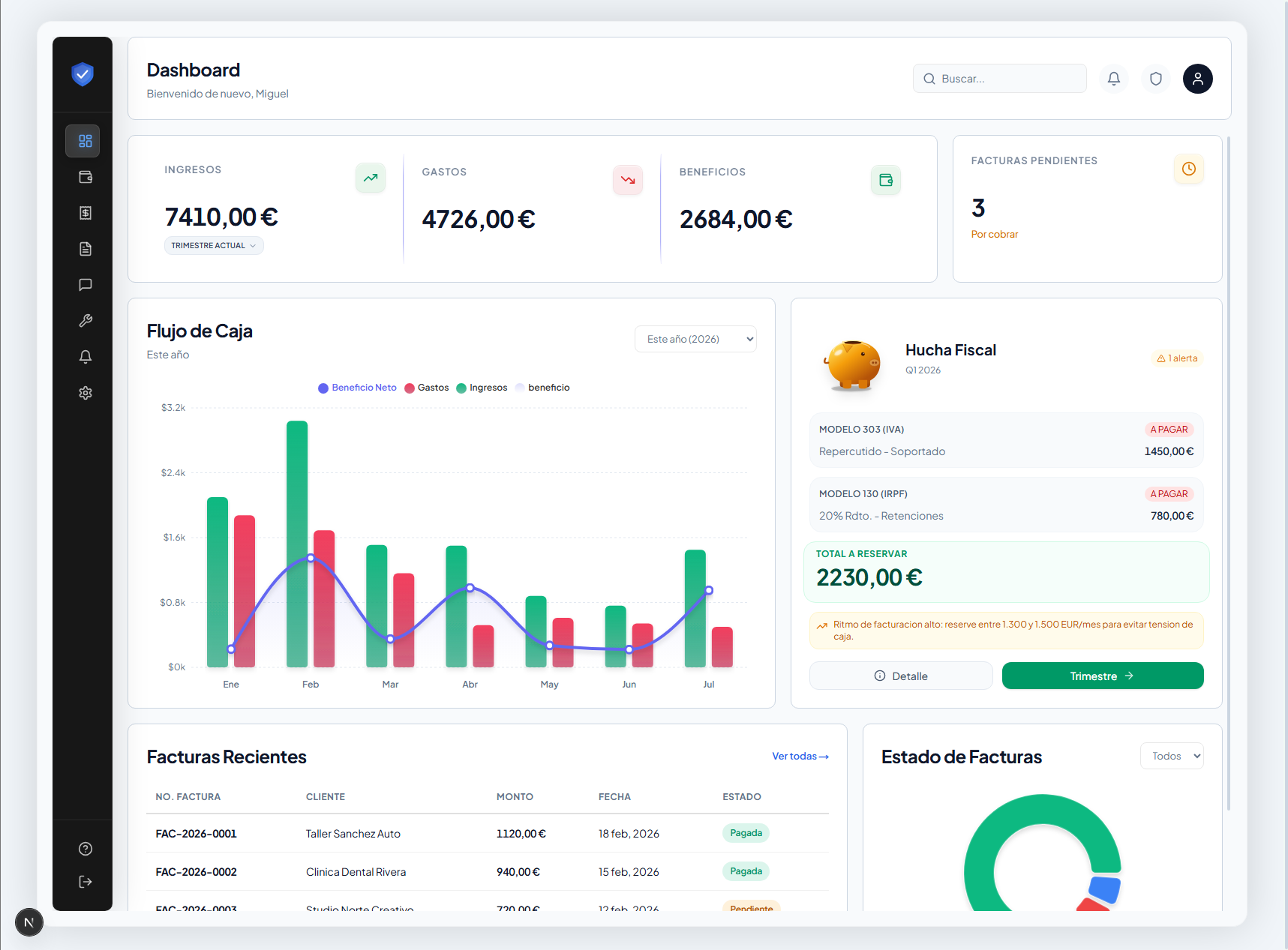Open the documents section in the sidebar
The image size is (1288, 950).
85,248
